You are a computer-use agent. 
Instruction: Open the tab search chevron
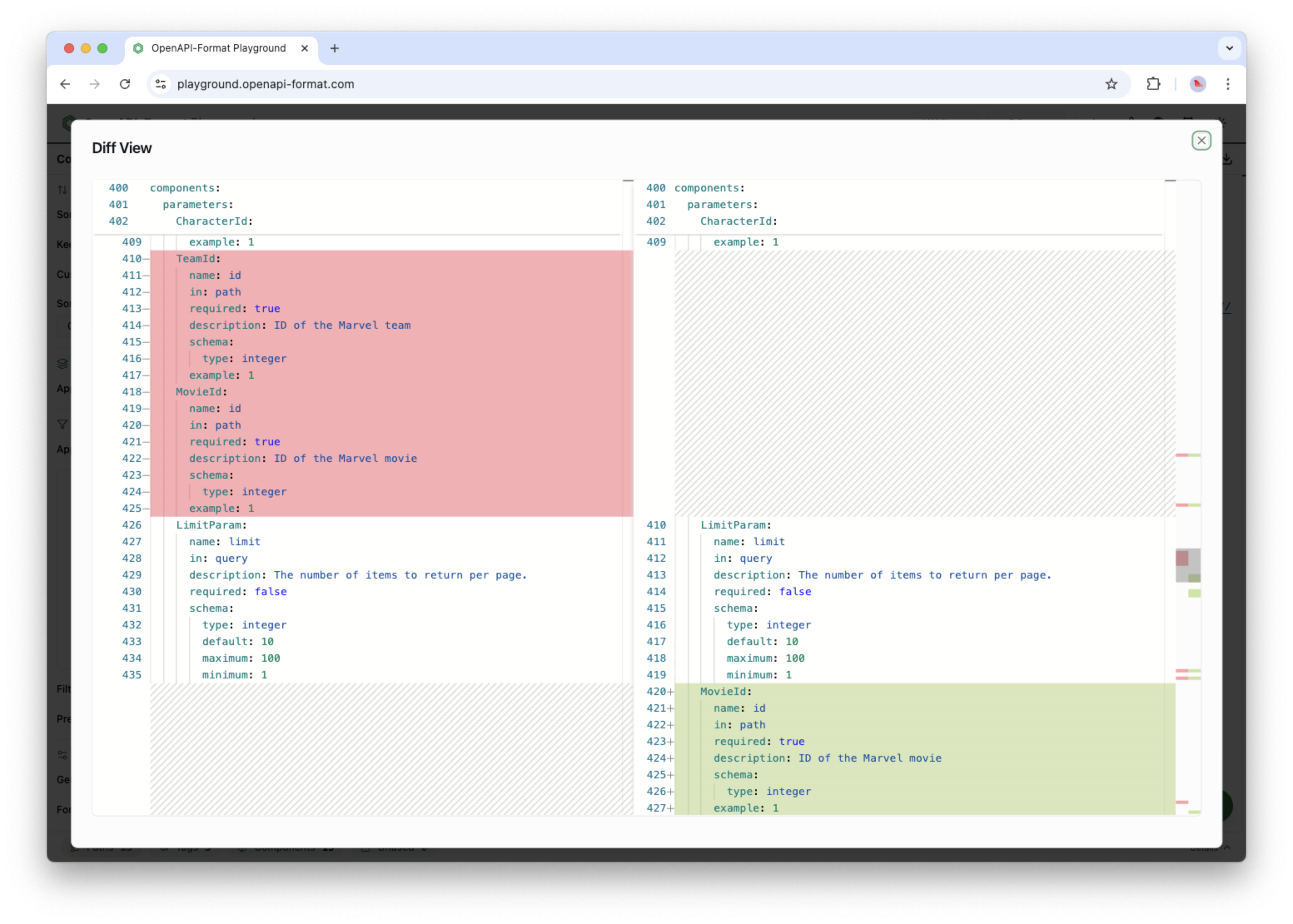1229,48
